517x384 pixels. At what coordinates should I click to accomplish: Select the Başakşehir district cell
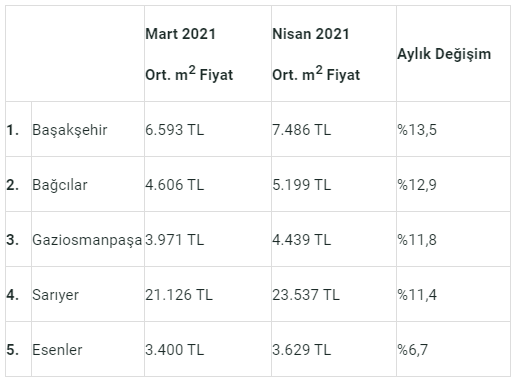88,129
